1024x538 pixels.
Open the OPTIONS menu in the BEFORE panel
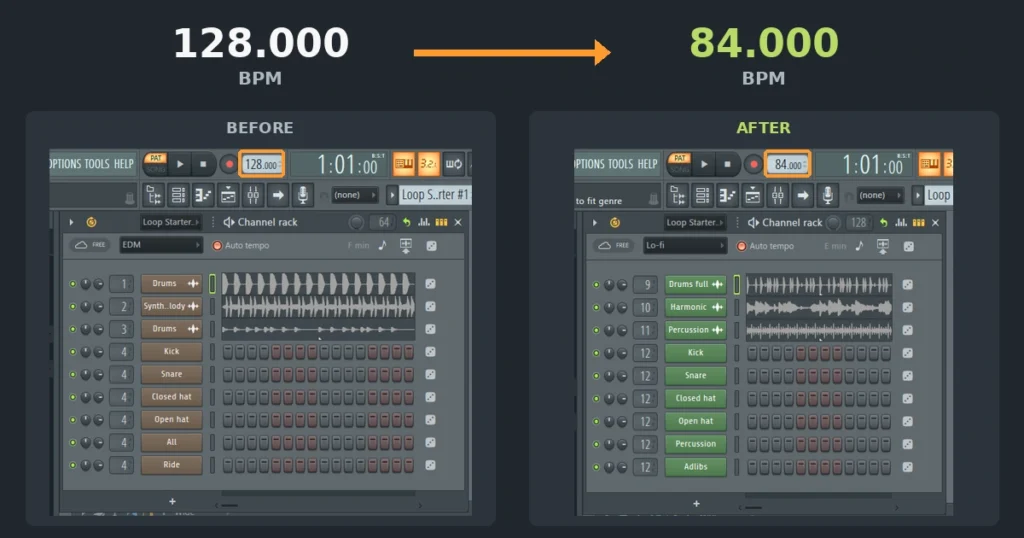click(x=65, y=164)
